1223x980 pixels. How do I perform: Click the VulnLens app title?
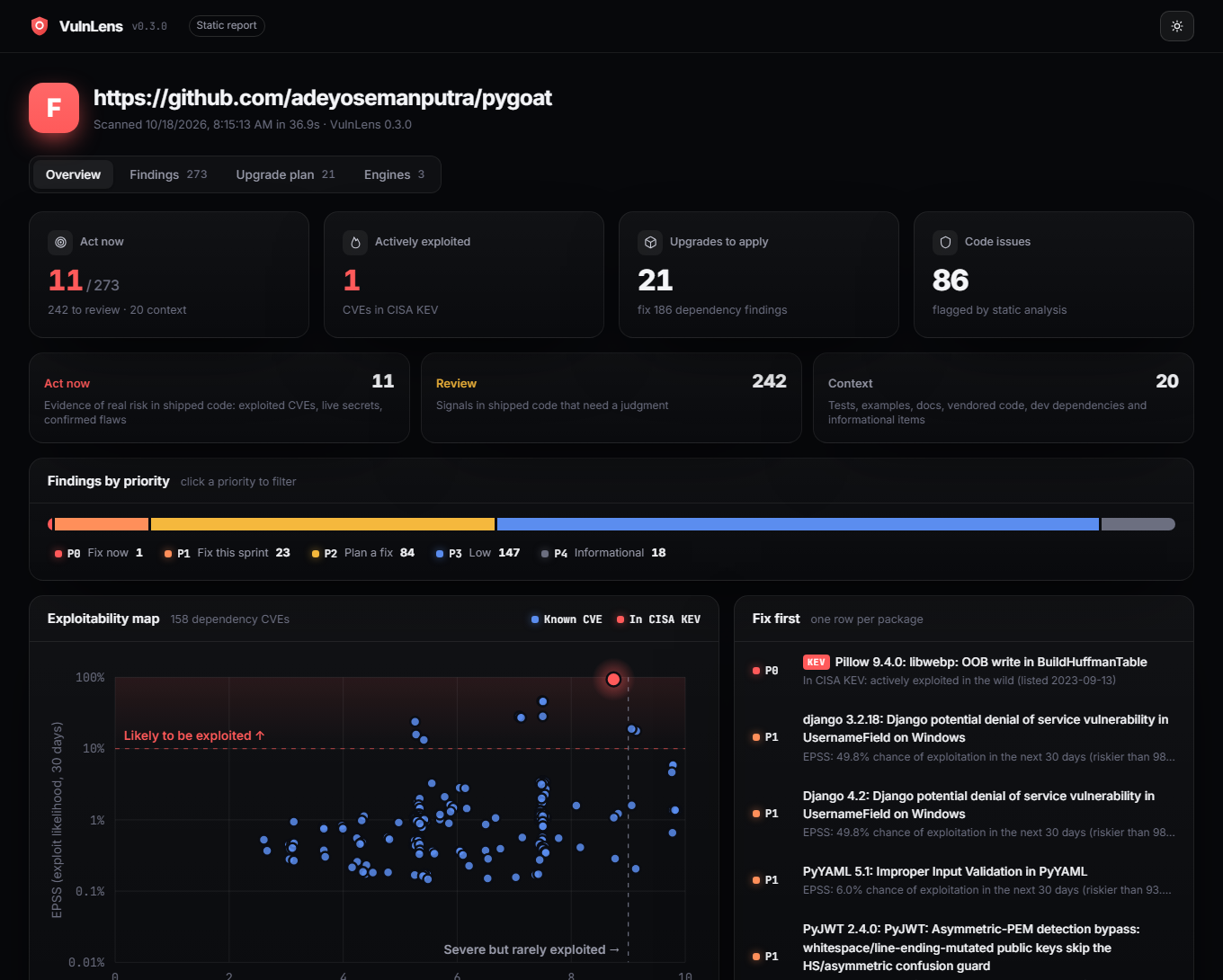click(x=91, y=26)
